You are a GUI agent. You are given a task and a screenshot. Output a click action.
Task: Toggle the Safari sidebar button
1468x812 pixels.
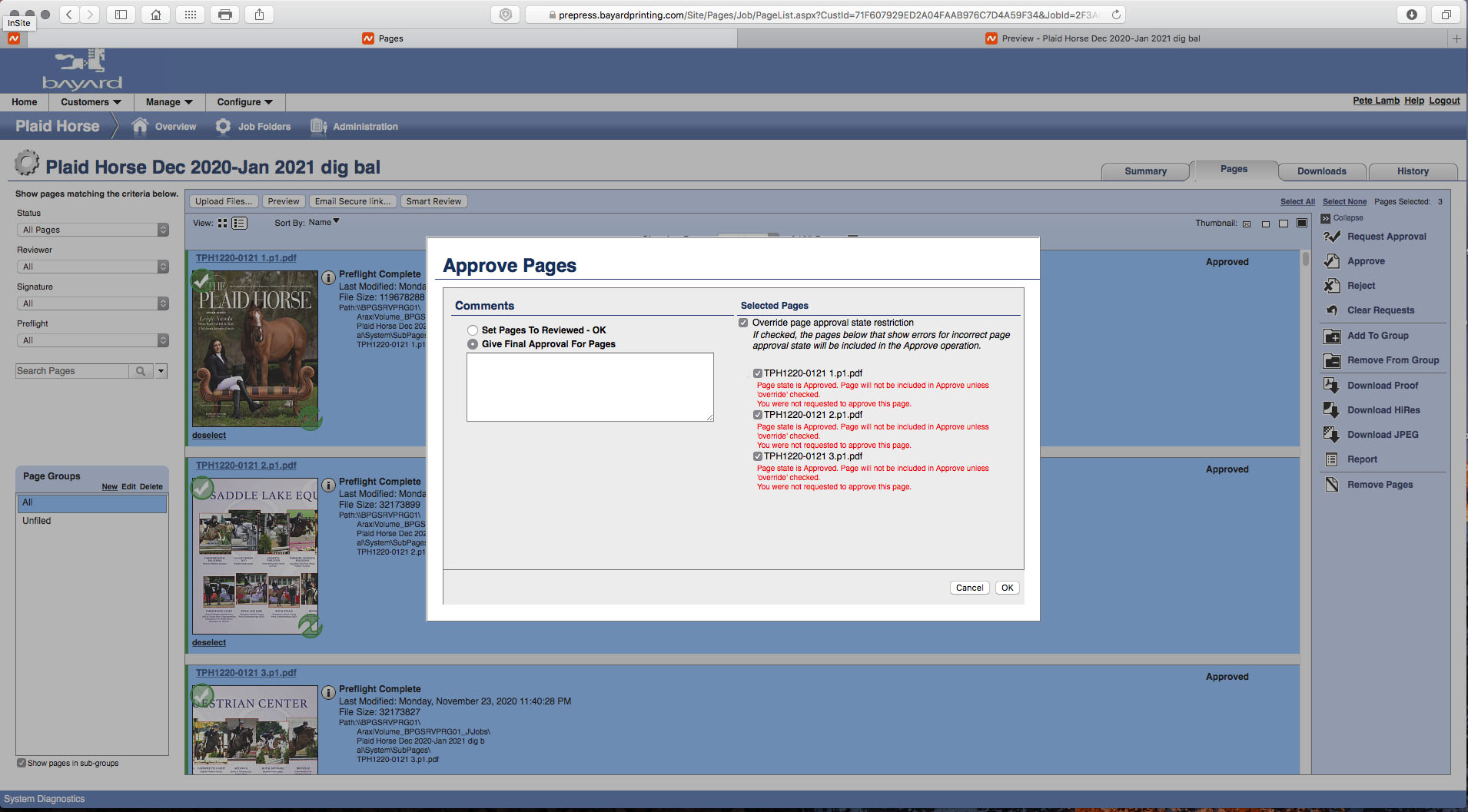(x=121, y=15)
